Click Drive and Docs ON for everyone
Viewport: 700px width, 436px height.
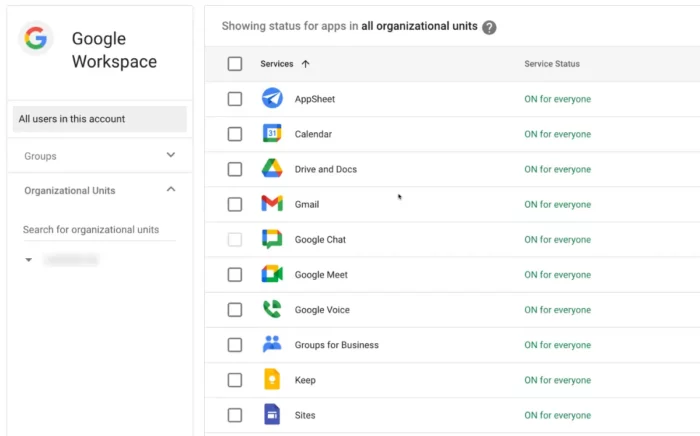point(558,169)
